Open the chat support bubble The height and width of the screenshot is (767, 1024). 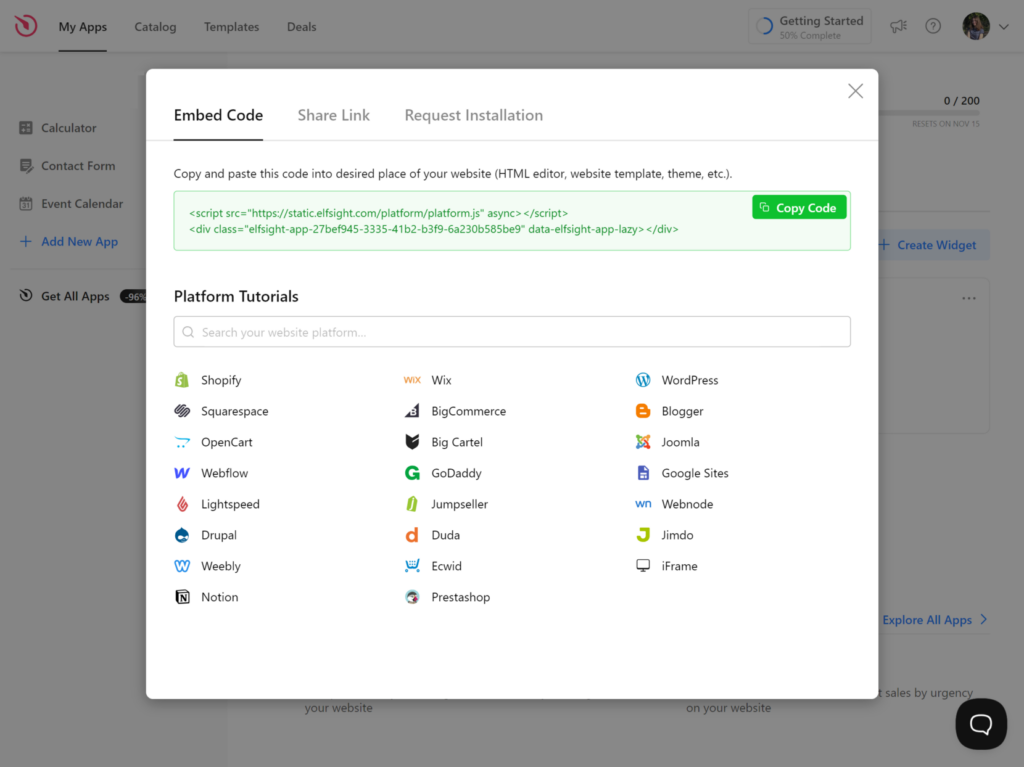click(x=981, y=723)
